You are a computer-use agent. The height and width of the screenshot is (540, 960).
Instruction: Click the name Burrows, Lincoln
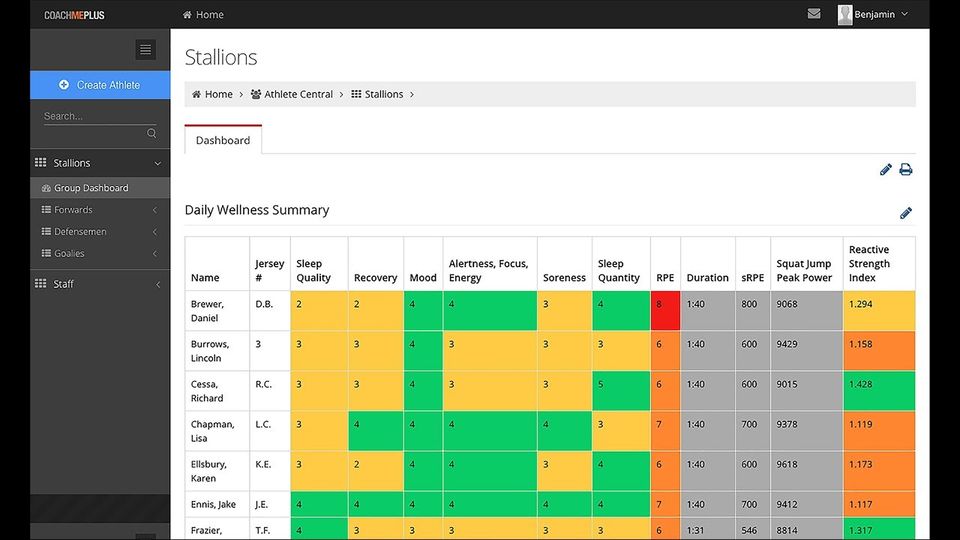click(x=209, y=351)
